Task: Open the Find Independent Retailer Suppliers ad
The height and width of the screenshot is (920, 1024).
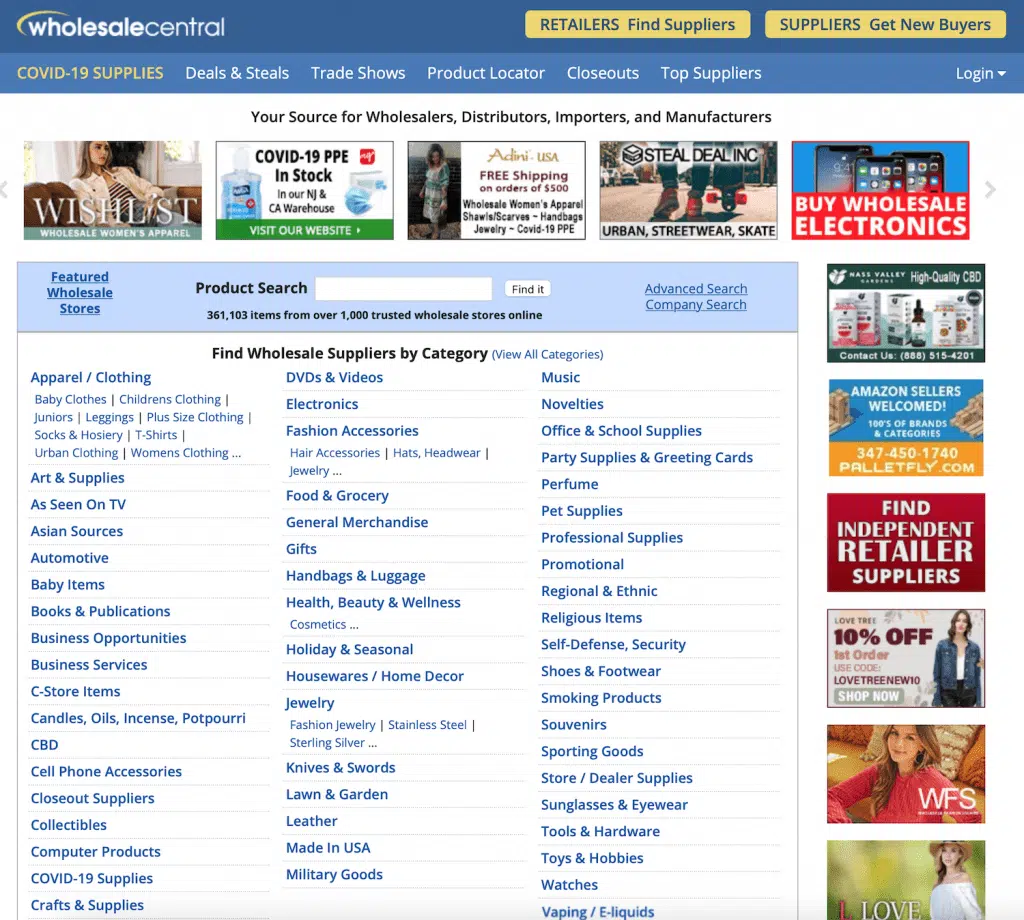Action: pyautogui.click(x=906, y=543)
